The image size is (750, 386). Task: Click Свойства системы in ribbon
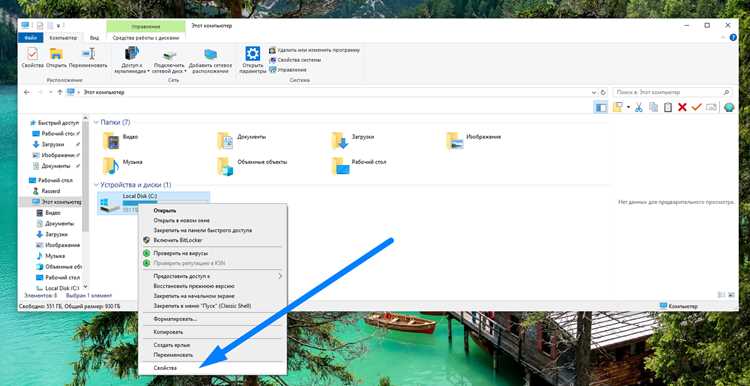pyautogui.click(x=295, y=60)
